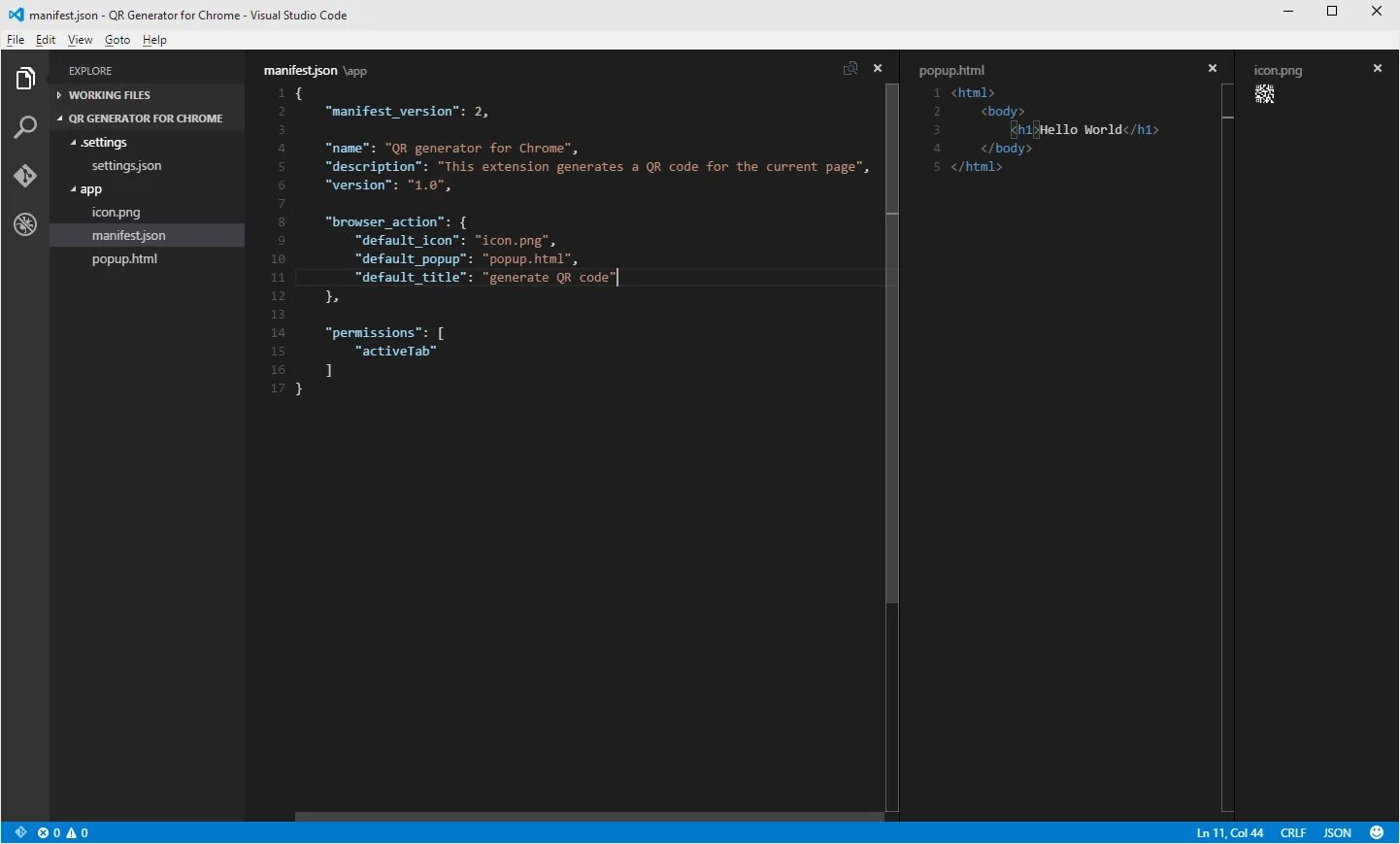The width and height of the screenshot is (1400, 844).
Task: Close the popup.html editor
Action: (1213, 69)
